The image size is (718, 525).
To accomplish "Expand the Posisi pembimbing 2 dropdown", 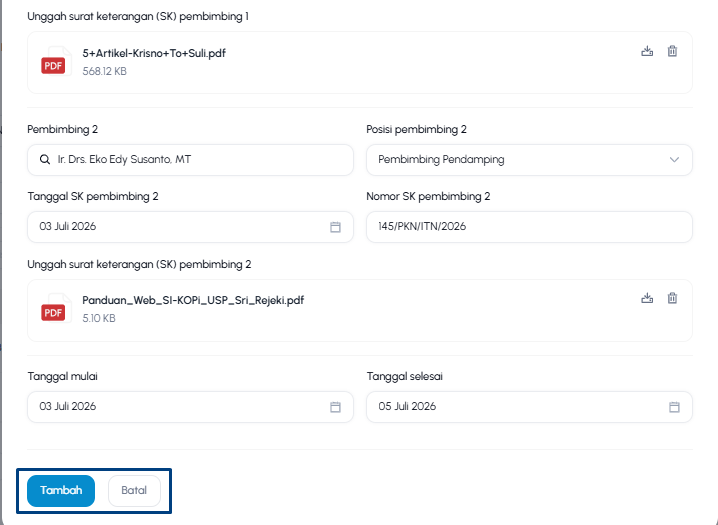I will click(529, 160).
